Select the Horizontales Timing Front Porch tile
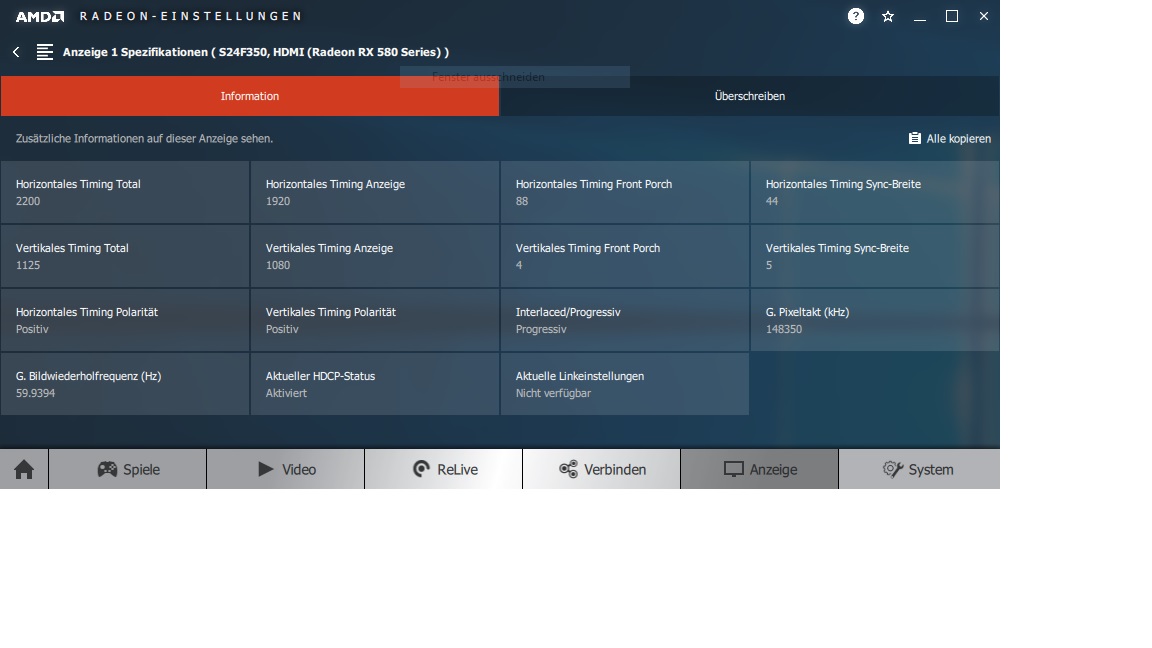 (x=624, y=192)
